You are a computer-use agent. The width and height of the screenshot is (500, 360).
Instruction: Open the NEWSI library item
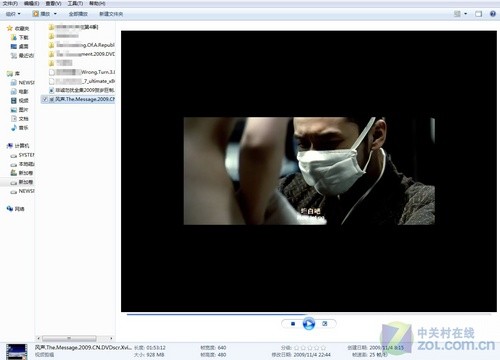(22, 82)
